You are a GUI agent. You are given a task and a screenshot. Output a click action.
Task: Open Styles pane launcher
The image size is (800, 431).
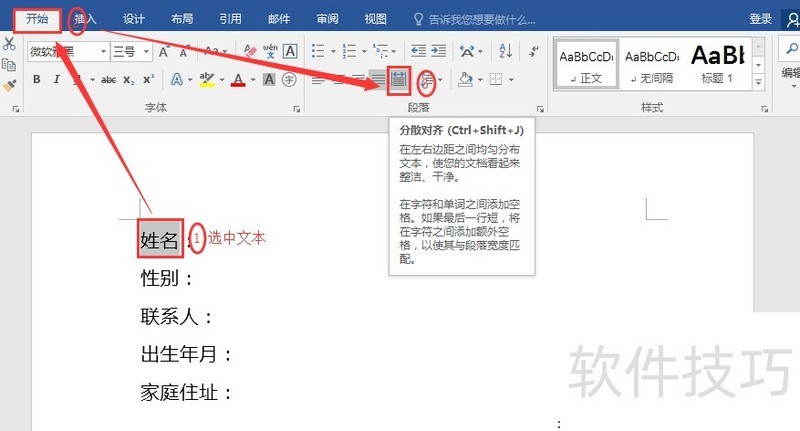[764, 109]
